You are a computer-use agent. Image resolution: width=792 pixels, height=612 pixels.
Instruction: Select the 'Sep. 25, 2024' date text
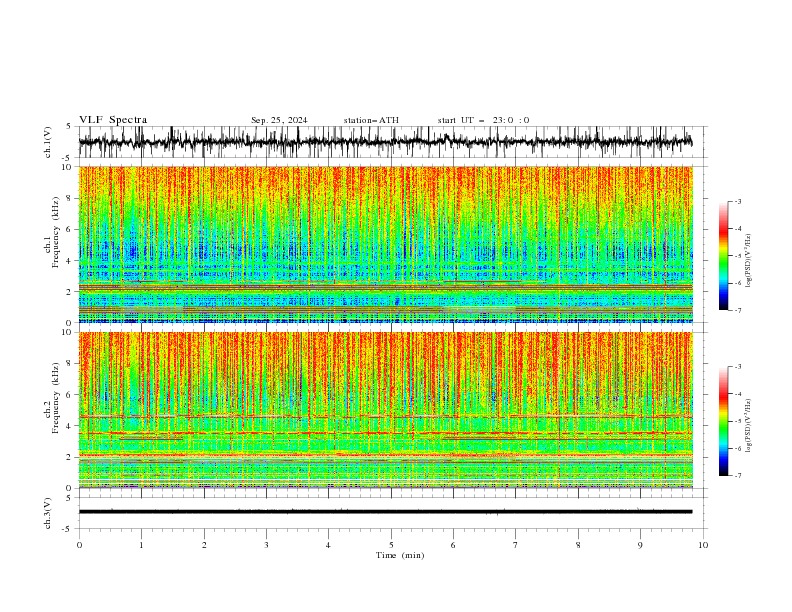[x=279, y=120]
